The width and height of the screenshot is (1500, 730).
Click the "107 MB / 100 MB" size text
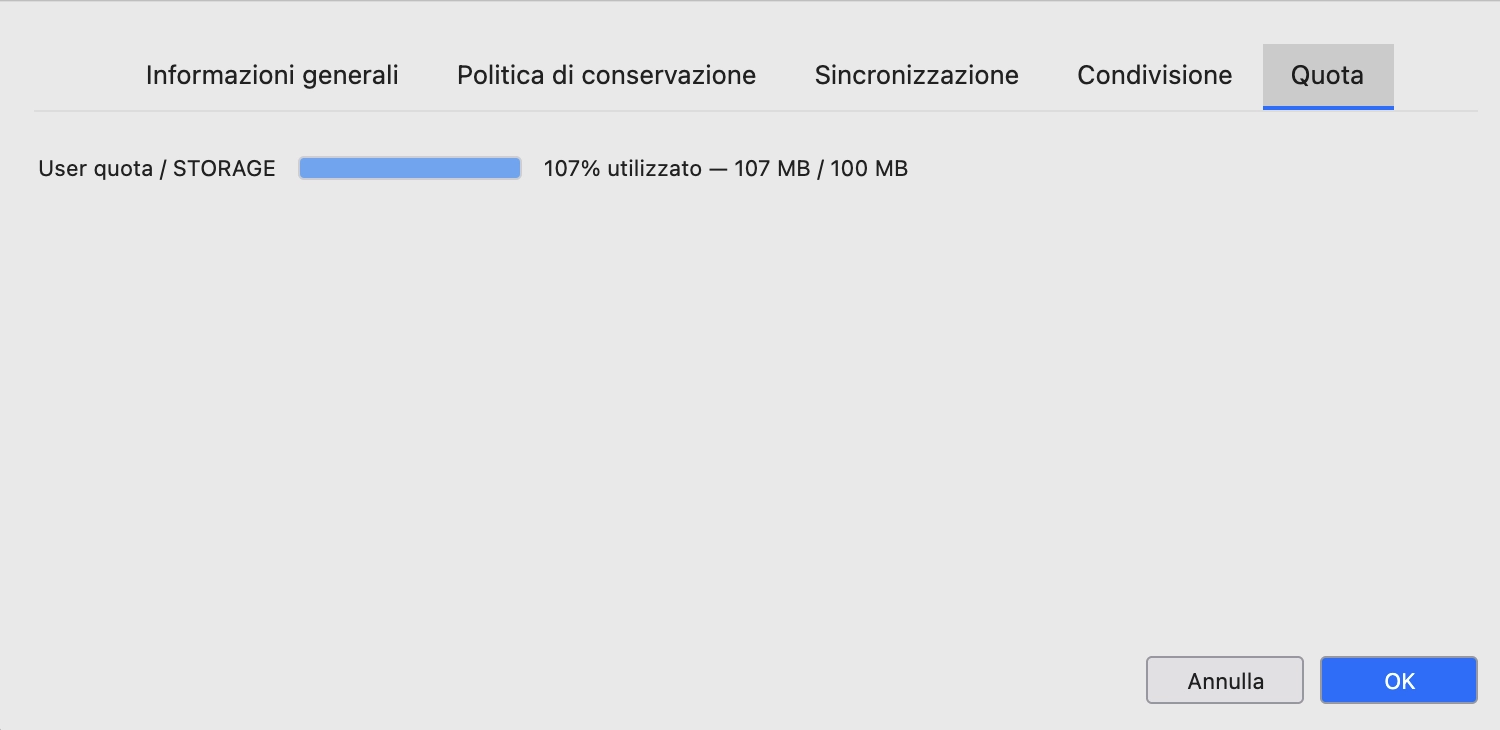[821, 168]
